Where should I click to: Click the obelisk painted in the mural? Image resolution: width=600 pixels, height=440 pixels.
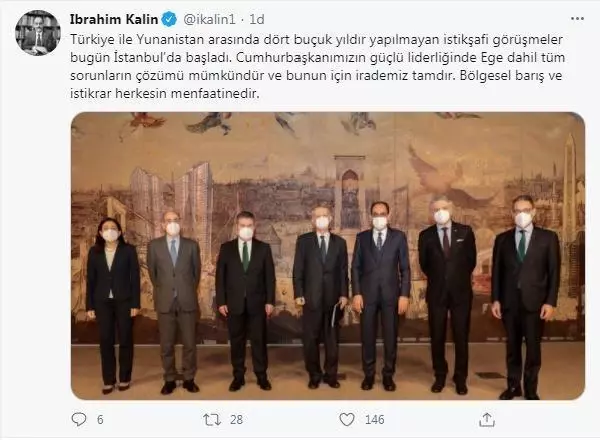click(x=570, y=180)
